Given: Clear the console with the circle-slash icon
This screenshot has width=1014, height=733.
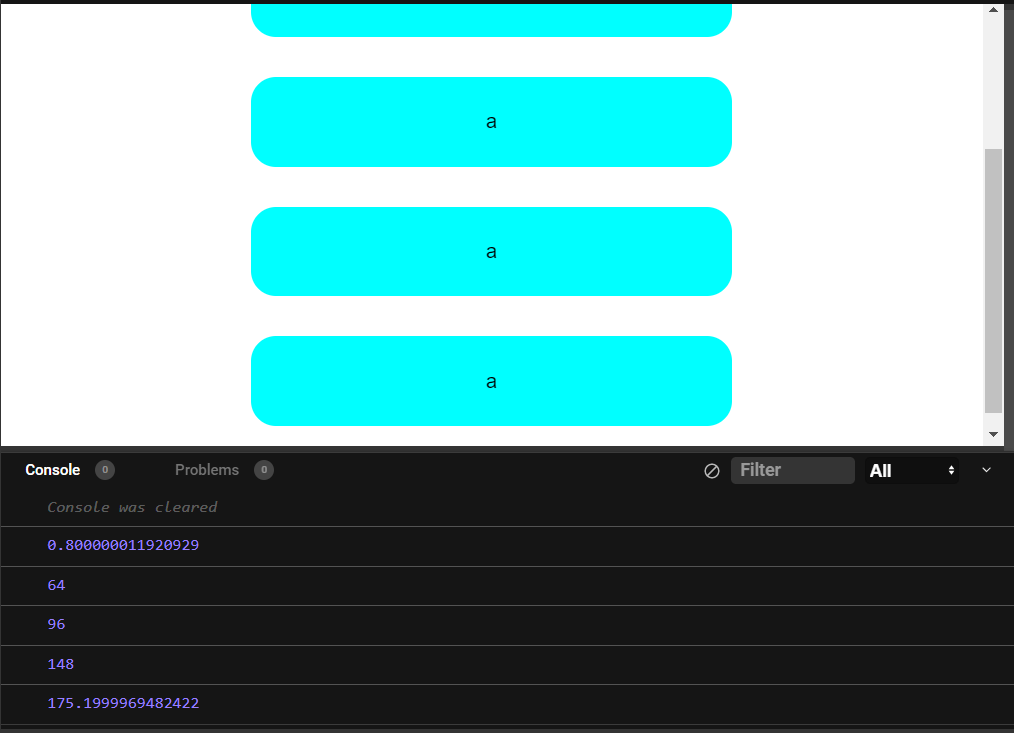Looking at the screenshot, I should pyautogui.click(x=712, y=471).
